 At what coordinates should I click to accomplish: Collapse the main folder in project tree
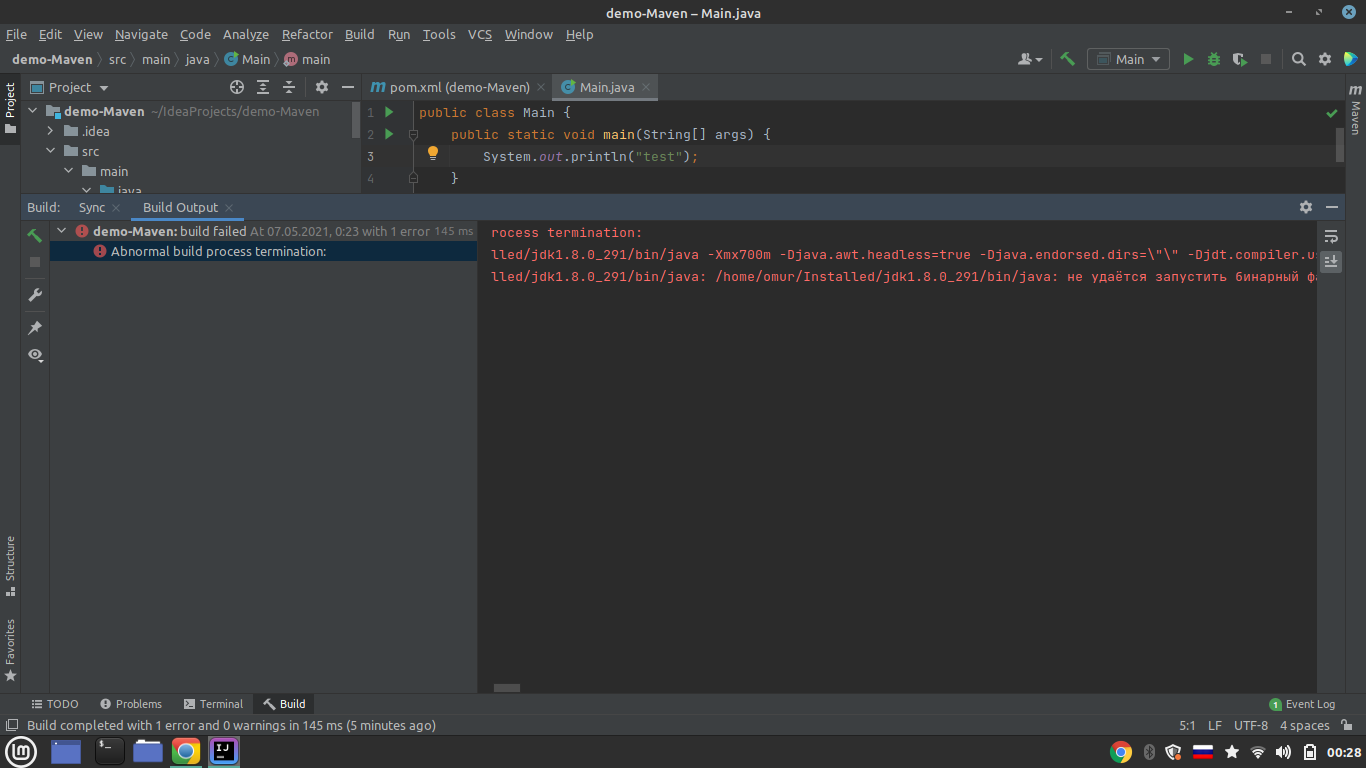(68, 171)
